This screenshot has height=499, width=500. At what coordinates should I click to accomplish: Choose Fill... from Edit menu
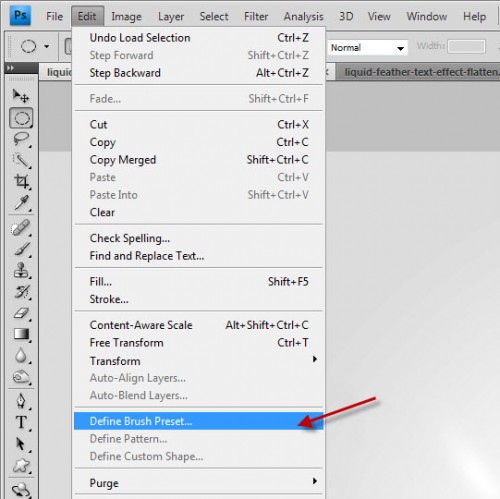point(198,282)
